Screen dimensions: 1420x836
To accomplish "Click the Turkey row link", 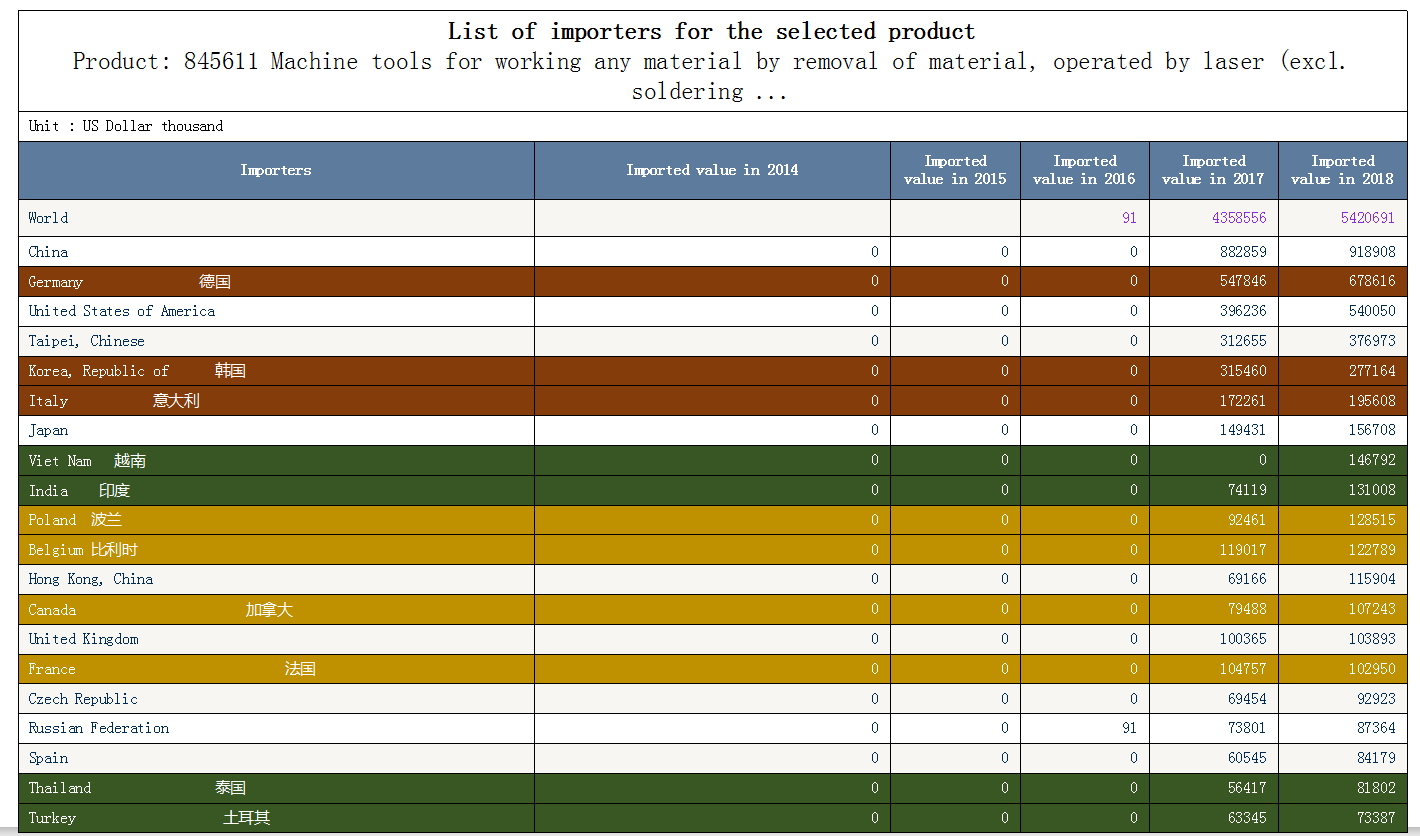I will click(x=52, y=818).
